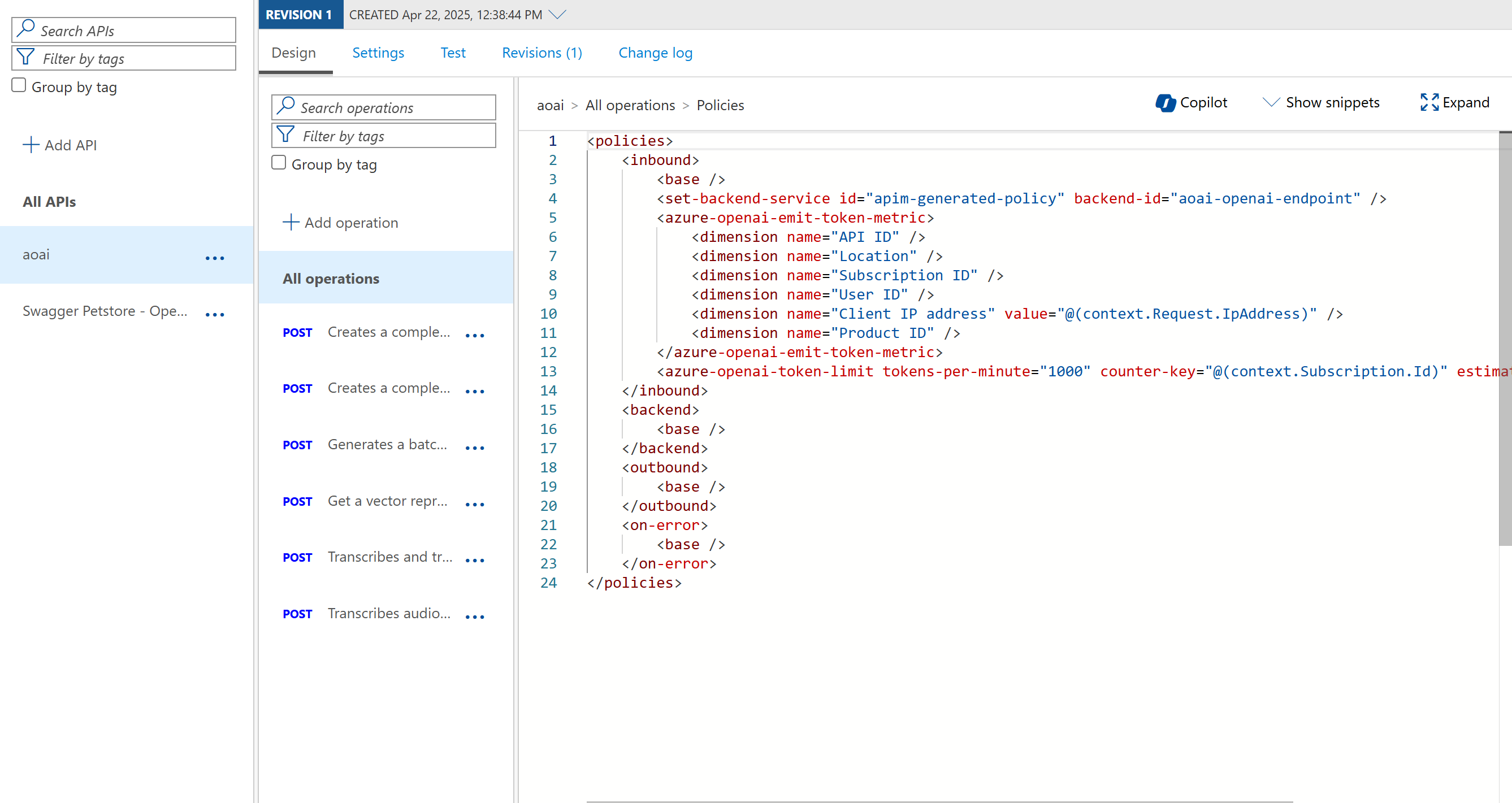Click the filter funnel icon in the APIs panel
The width and height of the screenshot is (1512, 803).
pos(26,58)
